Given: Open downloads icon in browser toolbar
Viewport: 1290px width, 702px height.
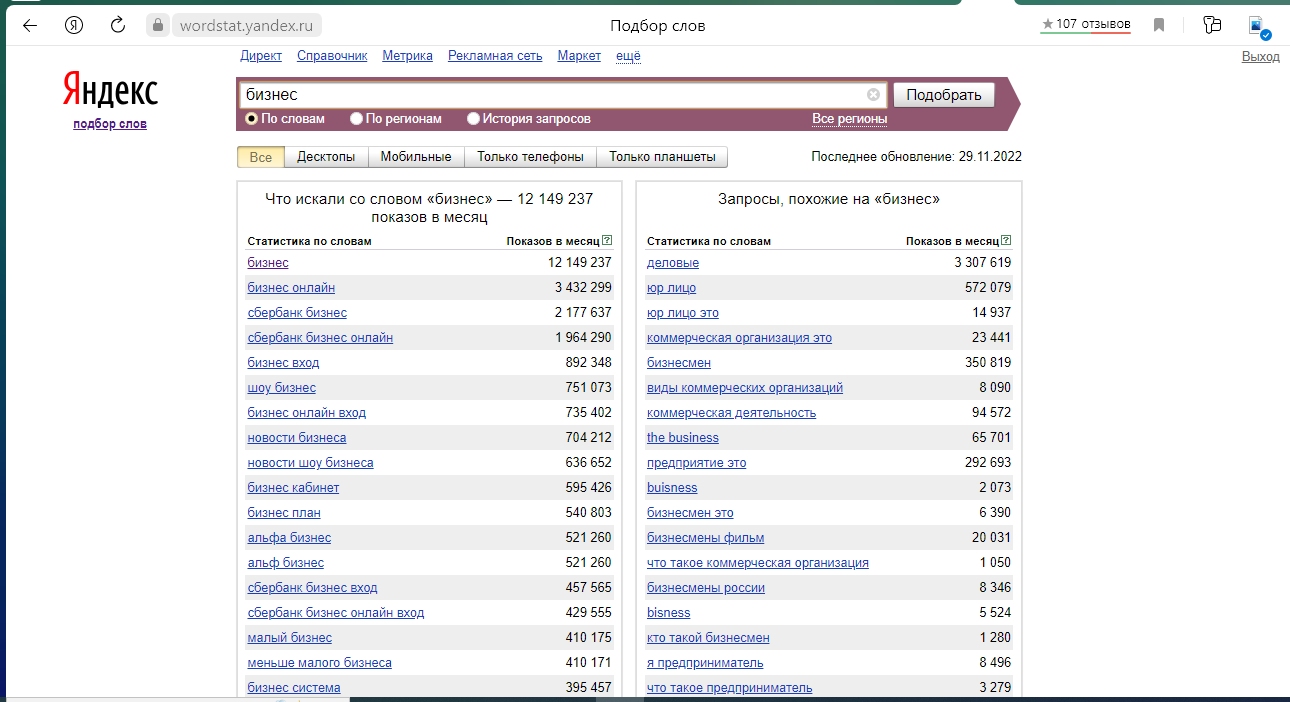Looking at the screenshot, I should click(1258, 26).
